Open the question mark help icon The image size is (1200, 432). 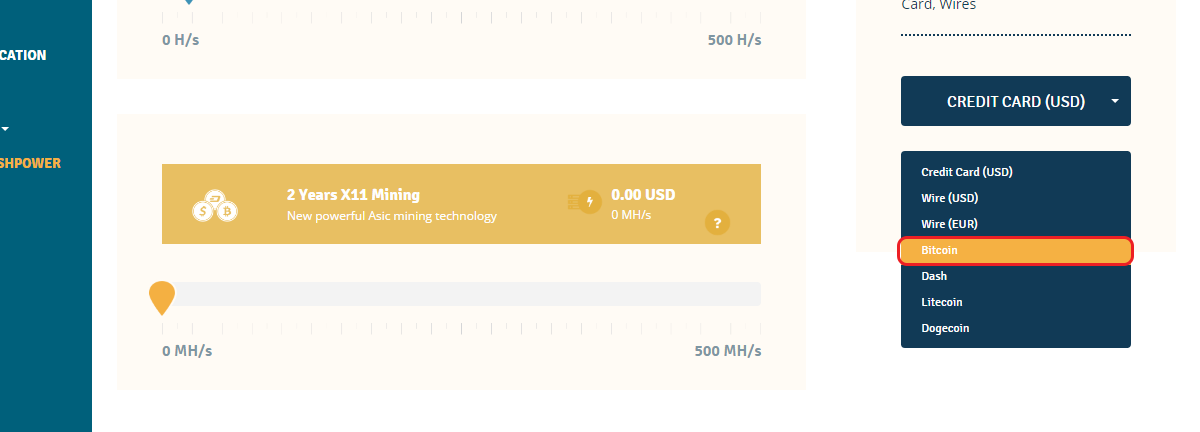(717, 223)
